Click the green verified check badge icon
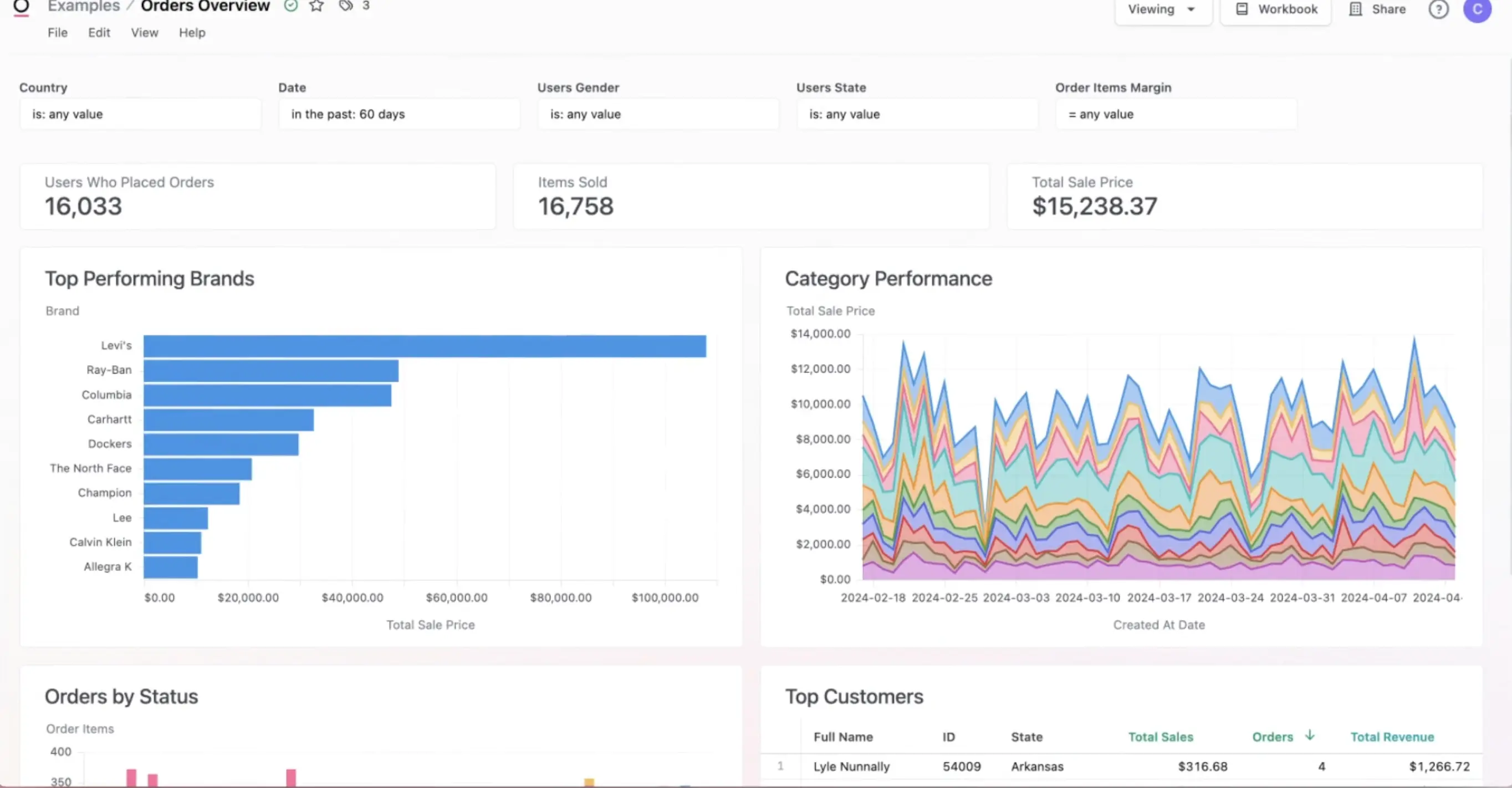Viewport: 1512px width, 788px height. (x=291, y=6)
